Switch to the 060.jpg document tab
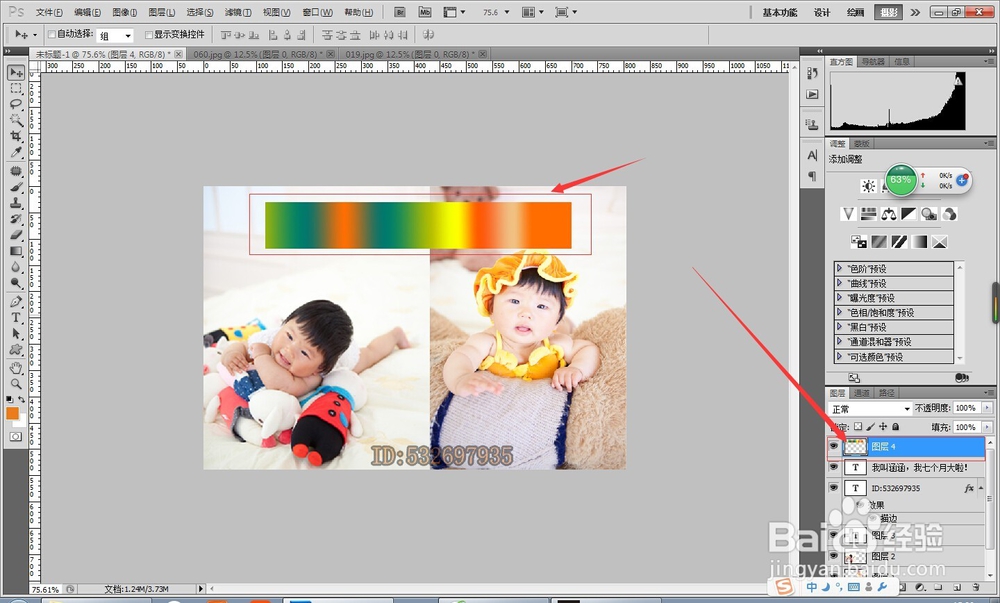The image size is (1000, 603). click(x=260, y=55)
